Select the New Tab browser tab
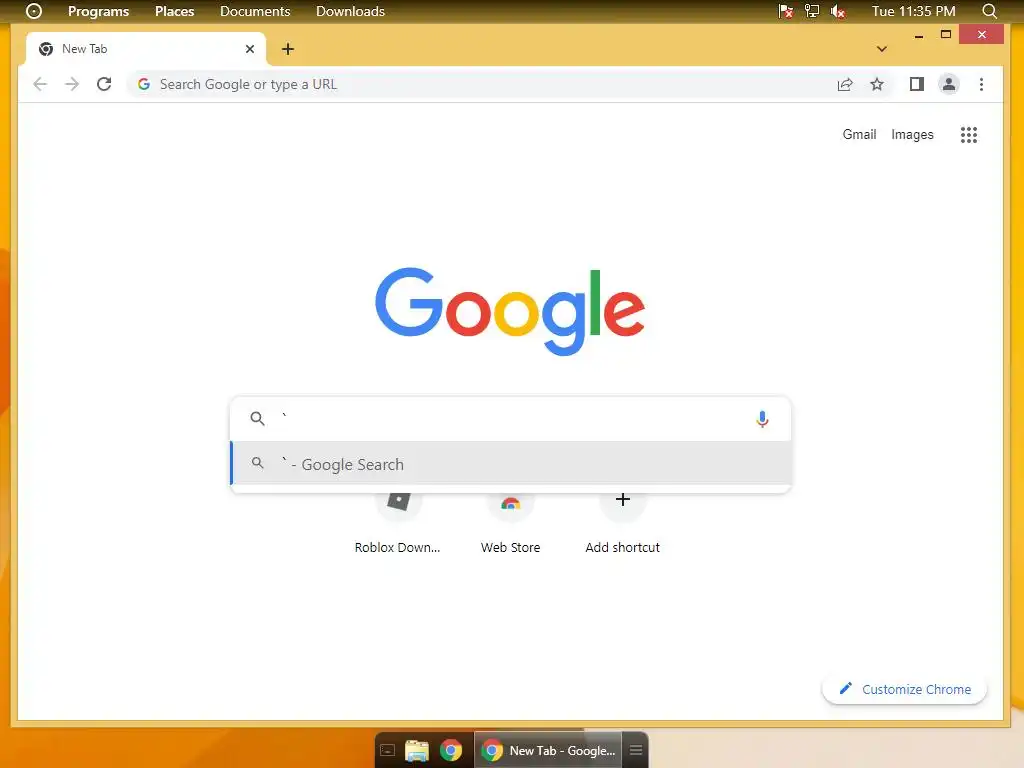The image size is (1024, 768). tap(145, 49)
